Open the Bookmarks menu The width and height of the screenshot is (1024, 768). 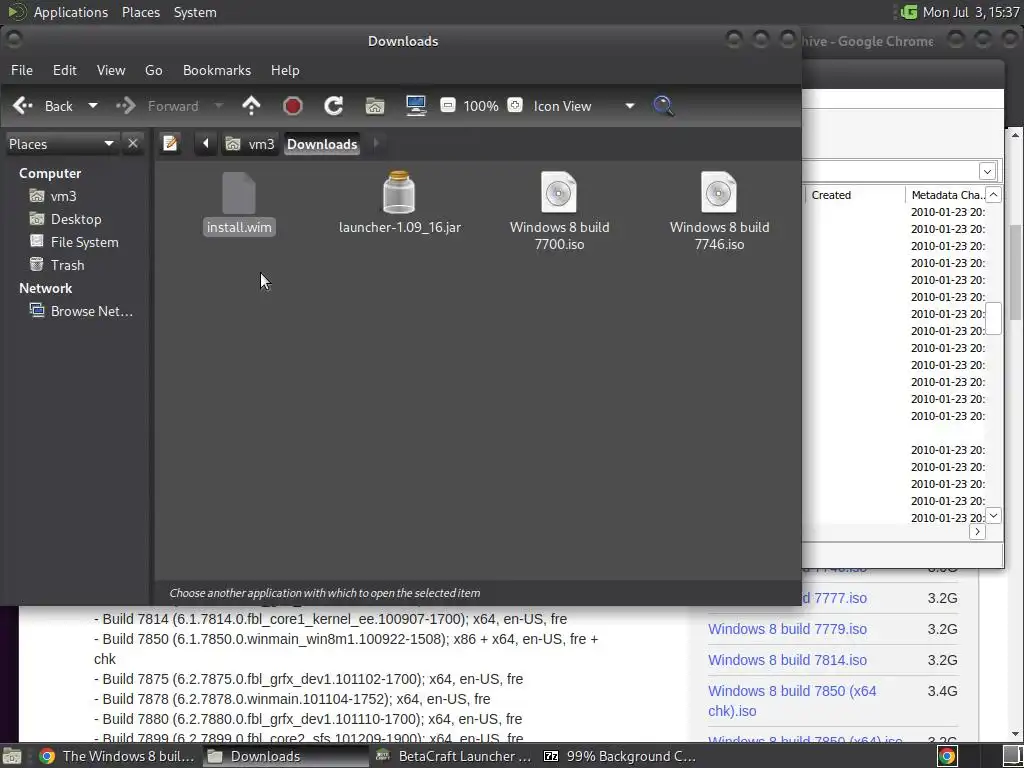(217, 70)
